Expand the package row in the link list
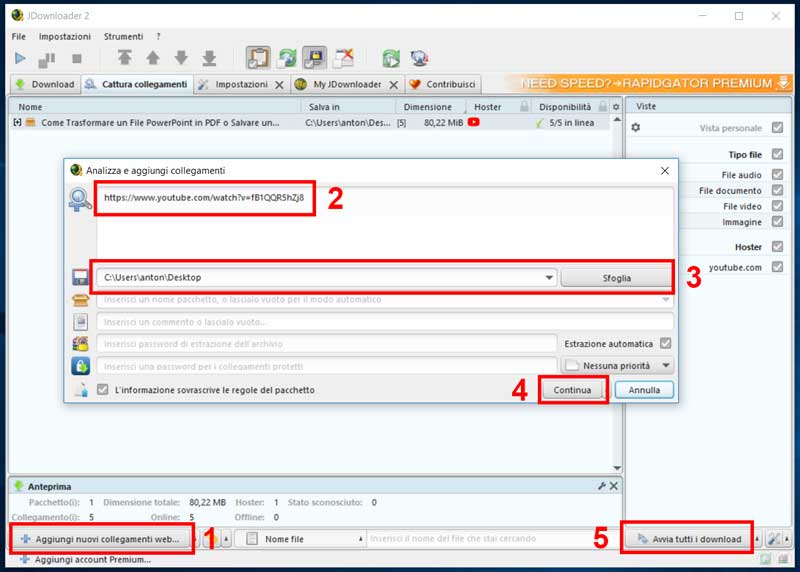 tap(17, 122)
